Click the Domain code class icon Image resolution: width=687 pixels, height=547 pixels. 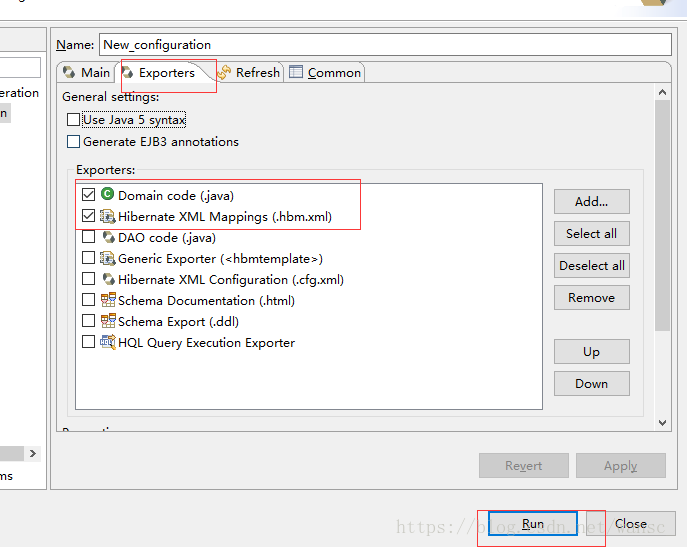coord(107,194)
